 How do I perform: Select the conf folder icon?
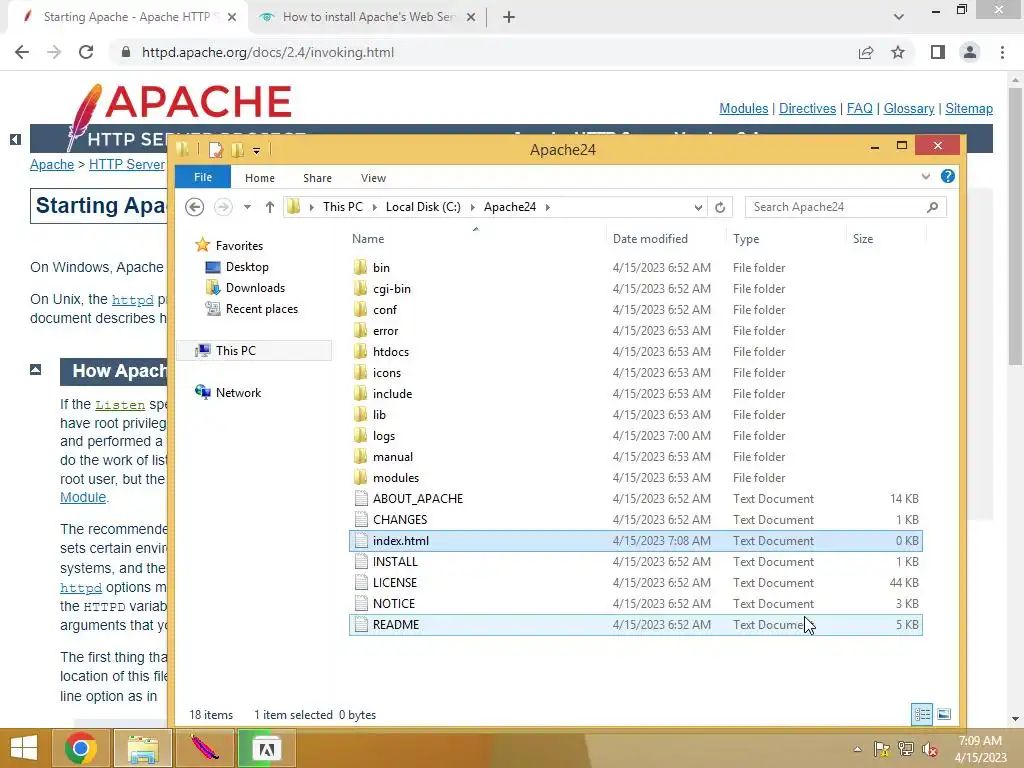(x=360, y=309)
